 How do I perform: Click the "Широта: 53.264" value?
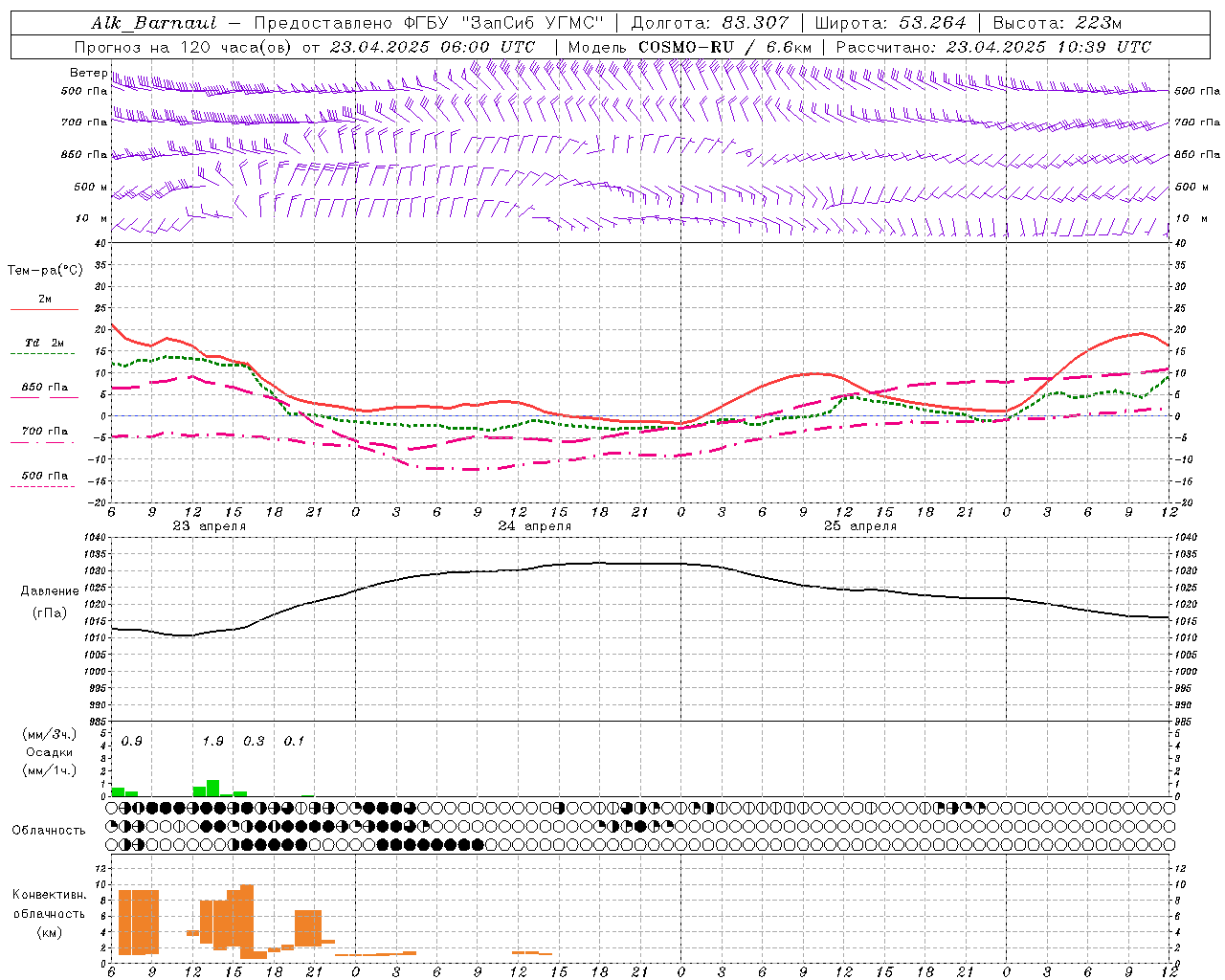coord(890,23)
